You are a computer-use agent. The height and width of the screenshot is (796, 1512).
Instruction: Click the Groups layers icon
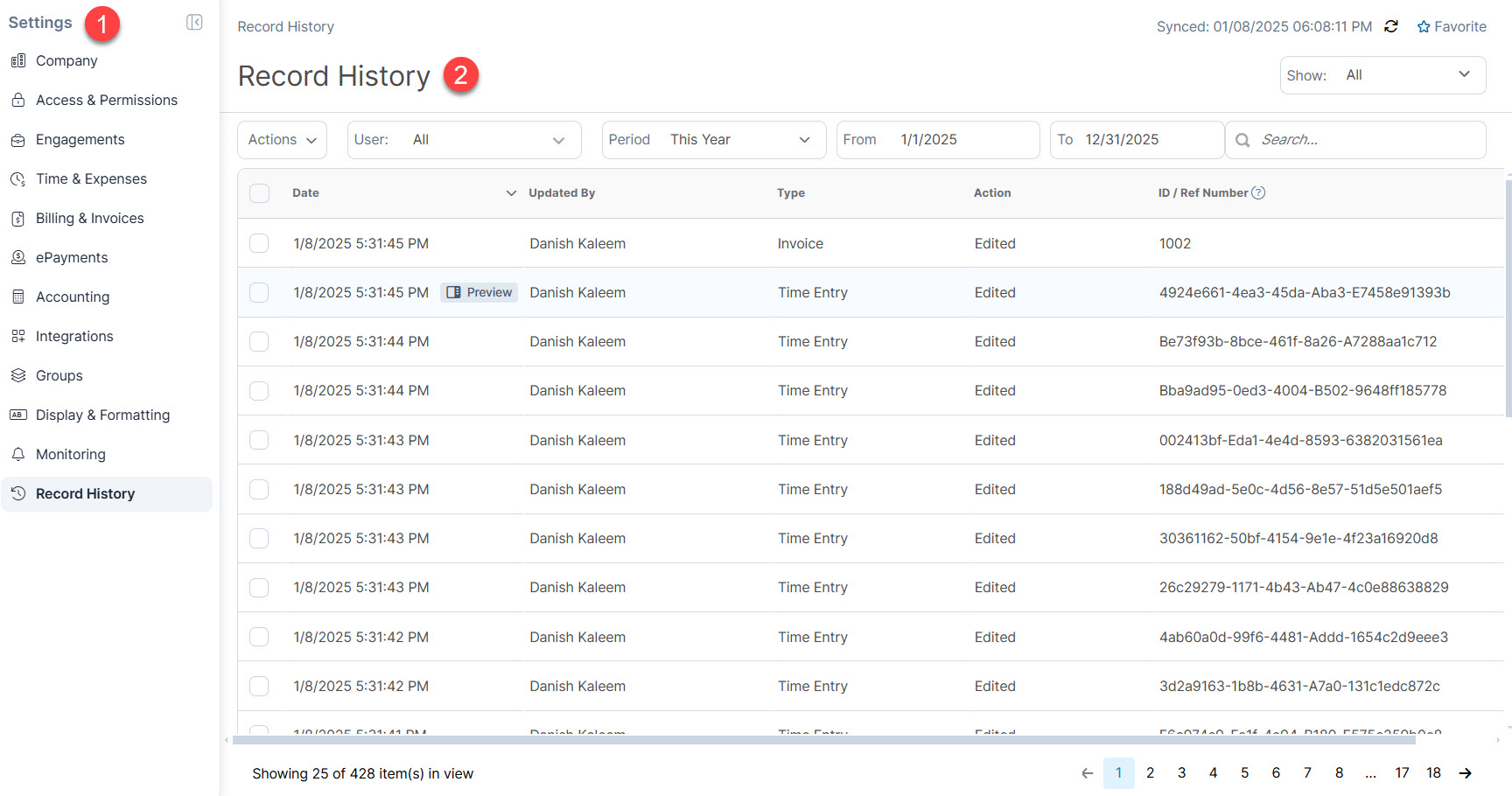(x=17, y=375)
